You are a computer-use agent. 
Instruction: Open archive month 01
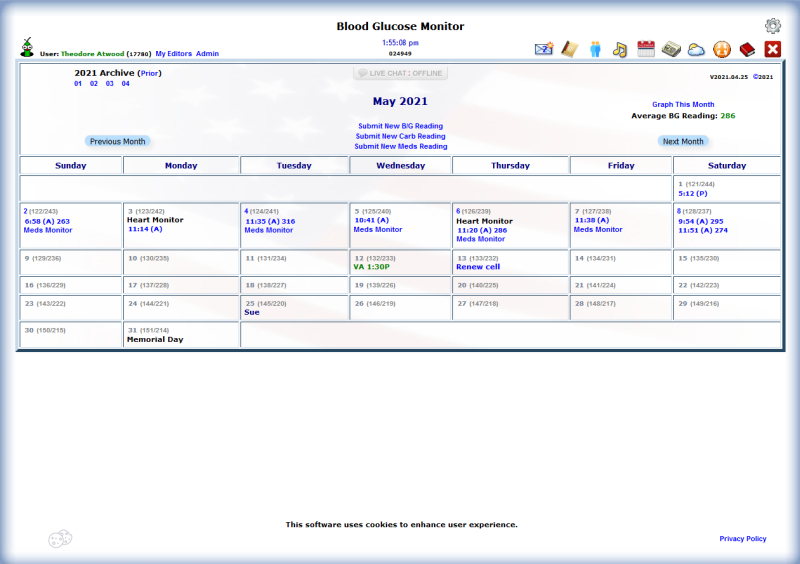78,84
